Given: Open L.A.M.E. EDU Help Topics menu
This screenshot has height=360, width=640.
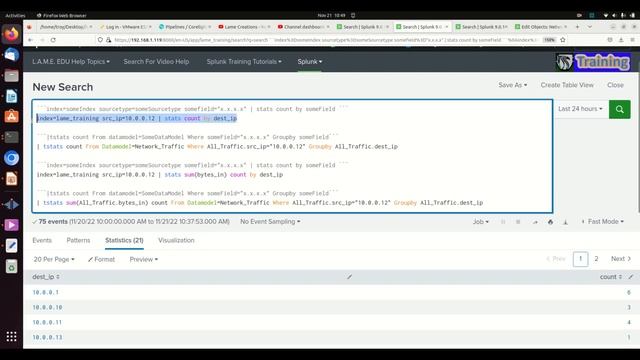Looking at the screenshot, I should (x=71, y=62).
